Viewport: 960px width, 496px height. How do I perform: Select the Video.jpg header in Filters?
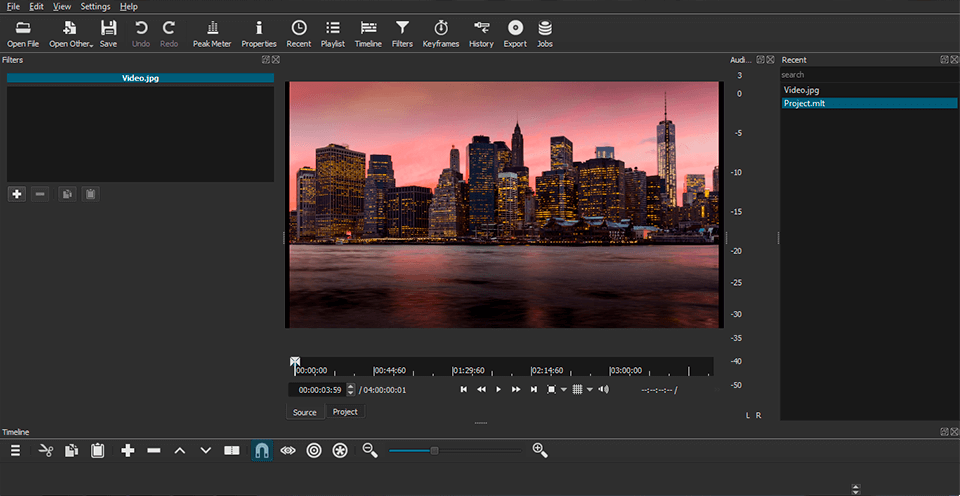coord(140,78)
